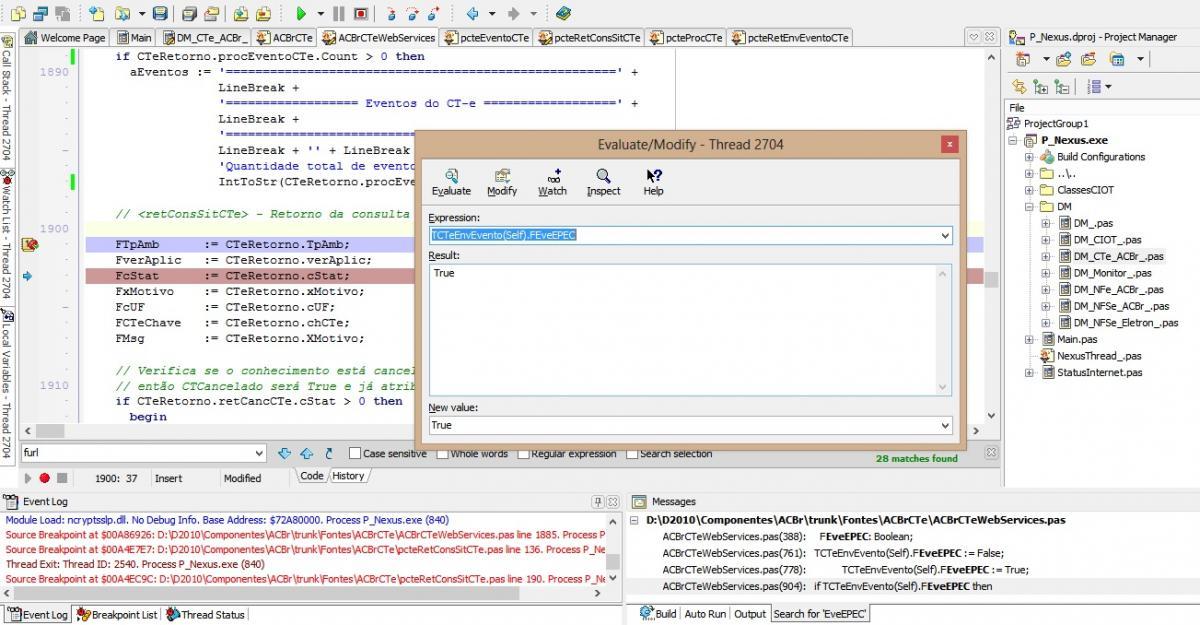This screenshot has height=625, width=1200.
Task: Expand the ClassesCIOT folder node
Action: pos(1029,189)
